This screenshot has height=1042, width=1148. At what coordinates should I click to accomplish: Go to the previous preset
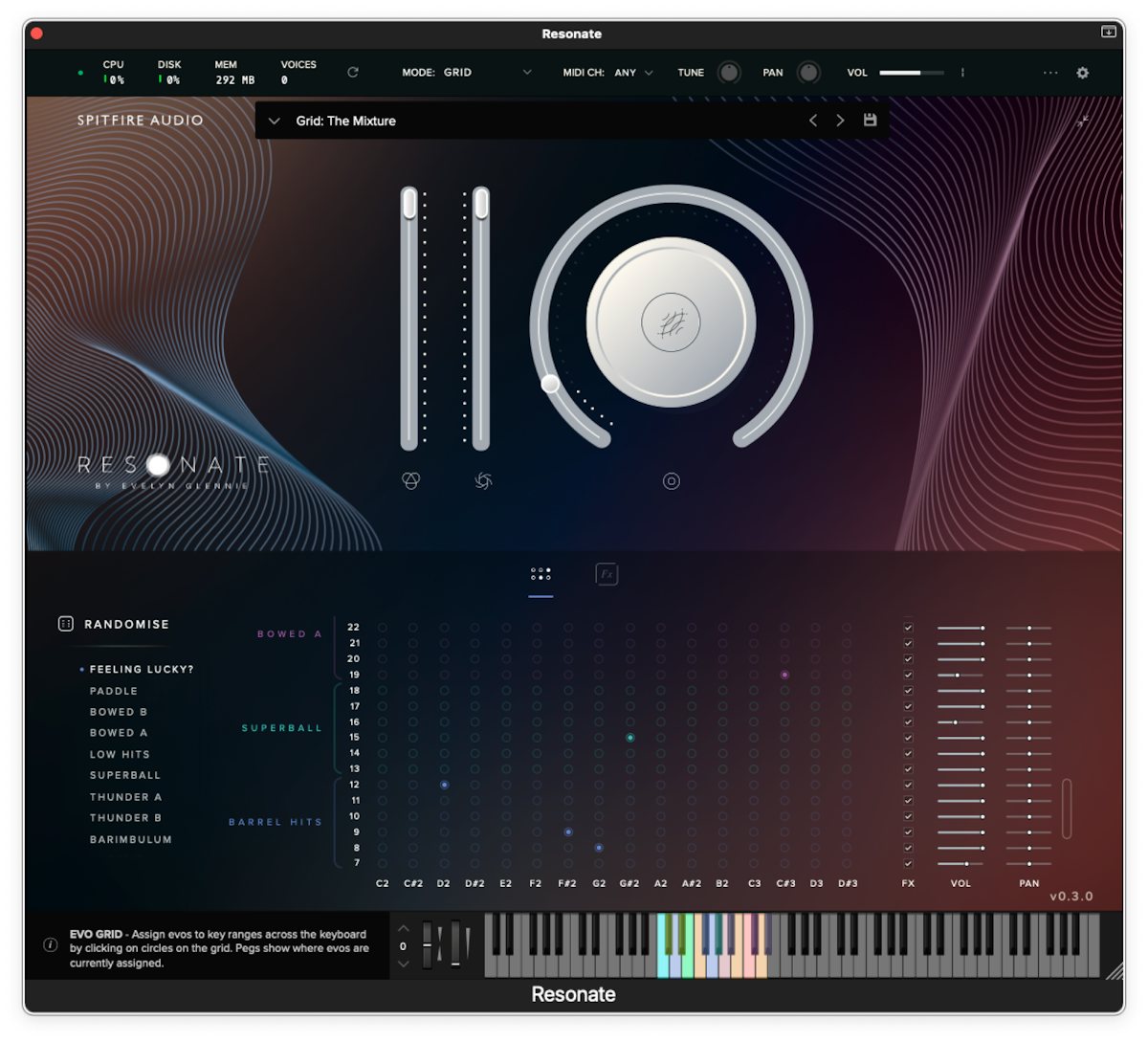813,121
